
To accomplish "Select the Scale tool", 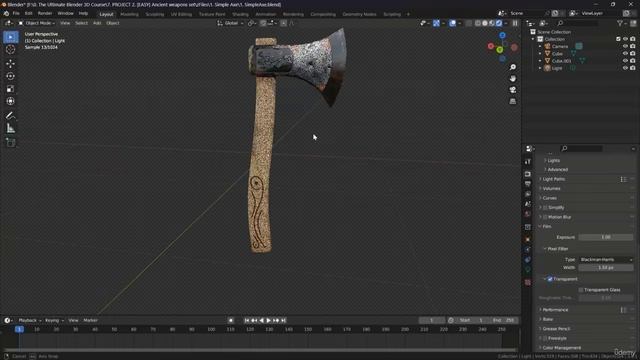I will [11, 89].
